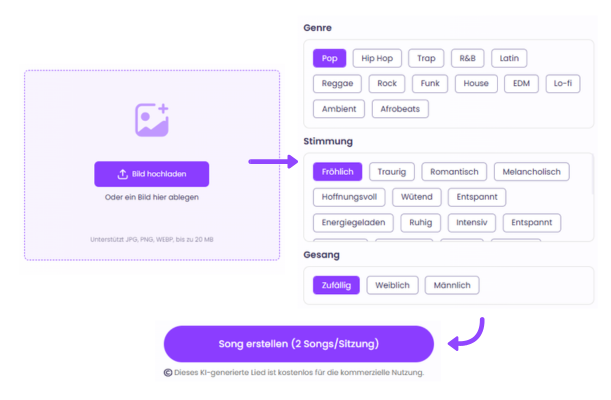
Task: Choose the EDM genre chip
Action: (x=520, y=84)
